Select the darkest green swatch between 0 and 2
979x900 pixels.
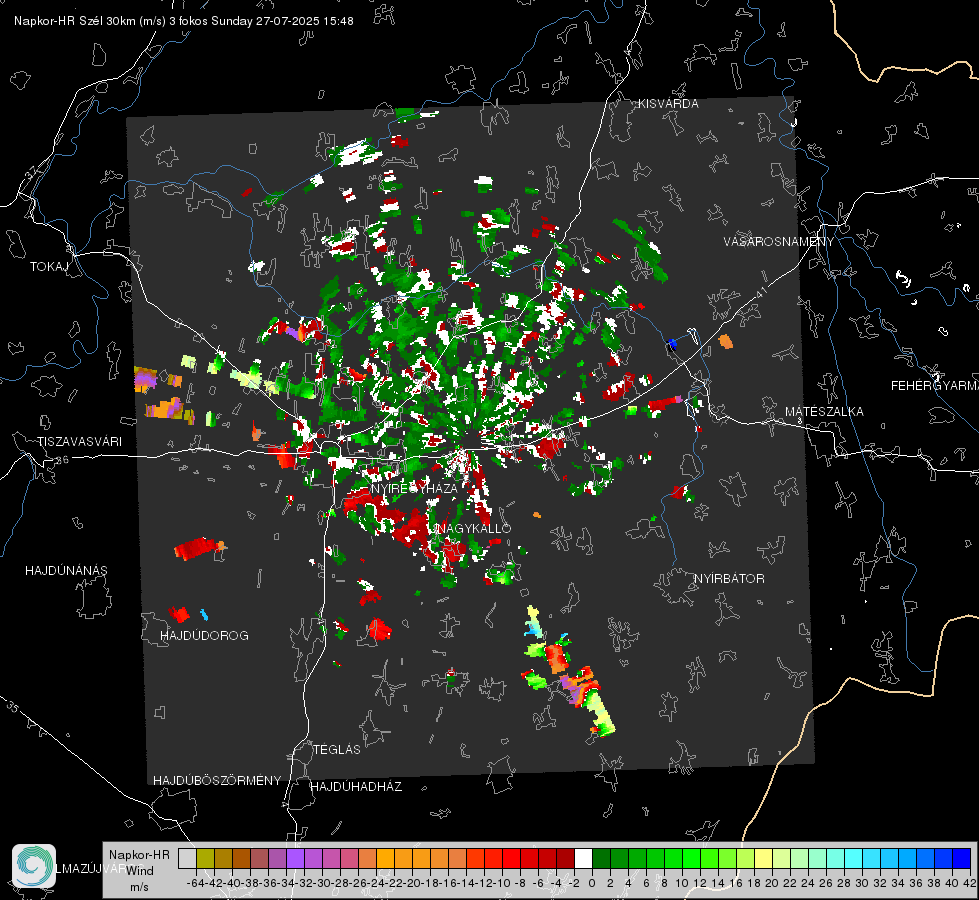pos(601,859)
